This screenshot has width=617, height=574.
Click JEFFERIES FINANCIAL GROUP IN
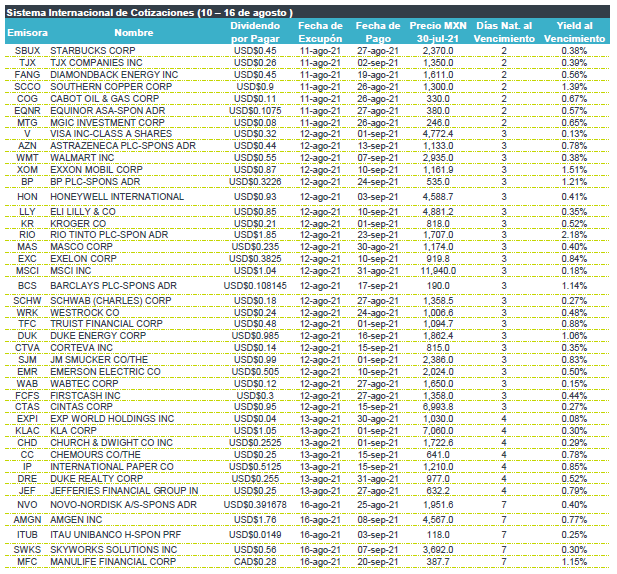click(124, 491)
